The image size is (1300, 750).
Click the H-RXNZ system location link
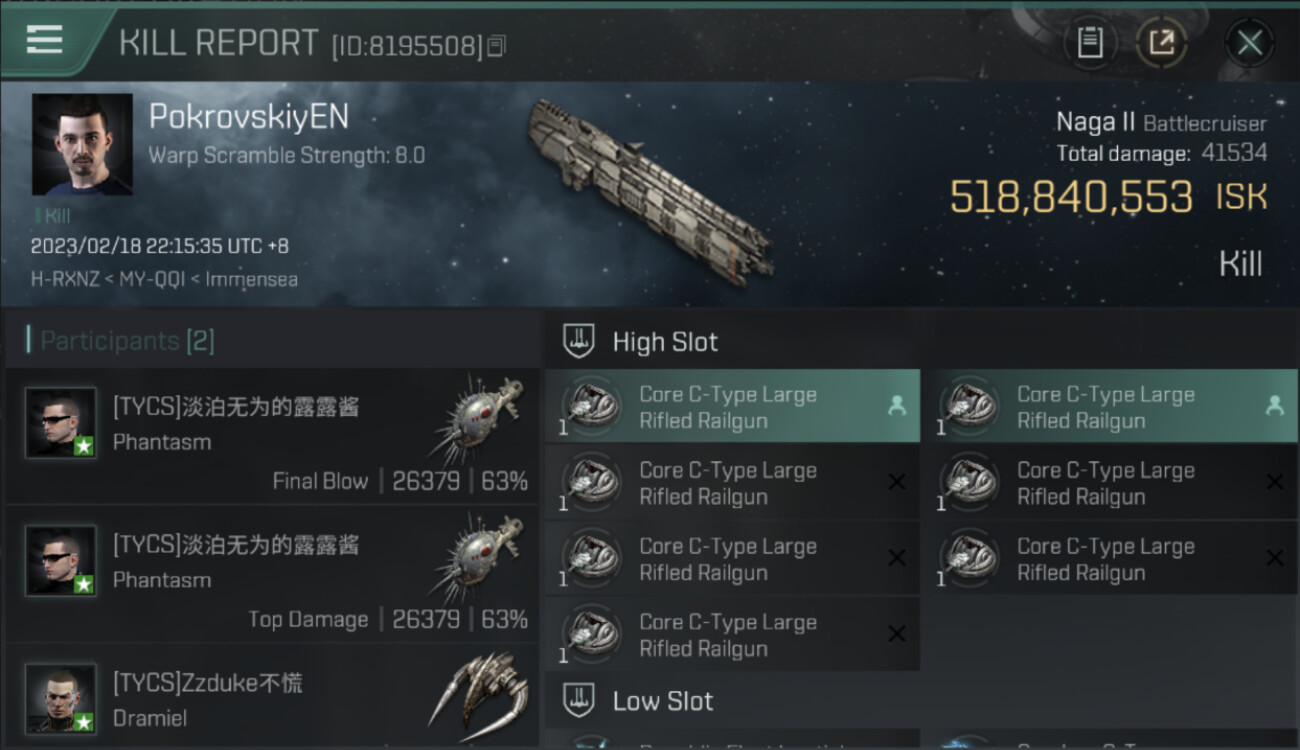click(x=65, y=280)
